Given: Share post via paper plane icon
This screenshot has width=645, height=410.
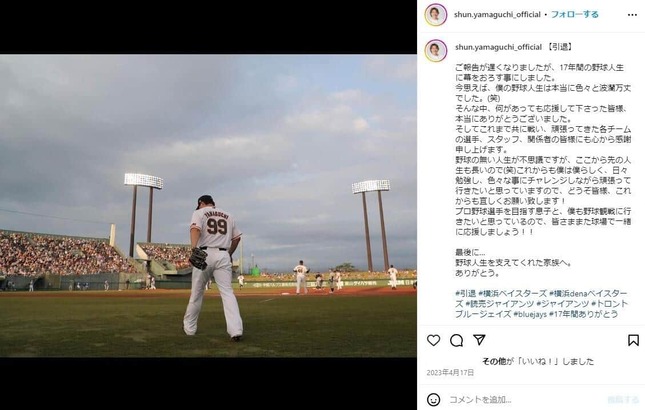Looking at the screenshot, I should 479,340.
